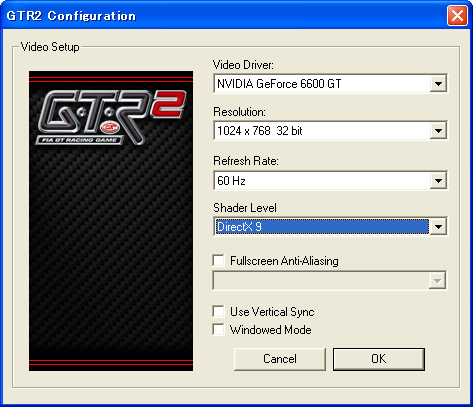
Task: Click the Fullscreen Anti-Aliasing label text
Action: tap(284, 261)
